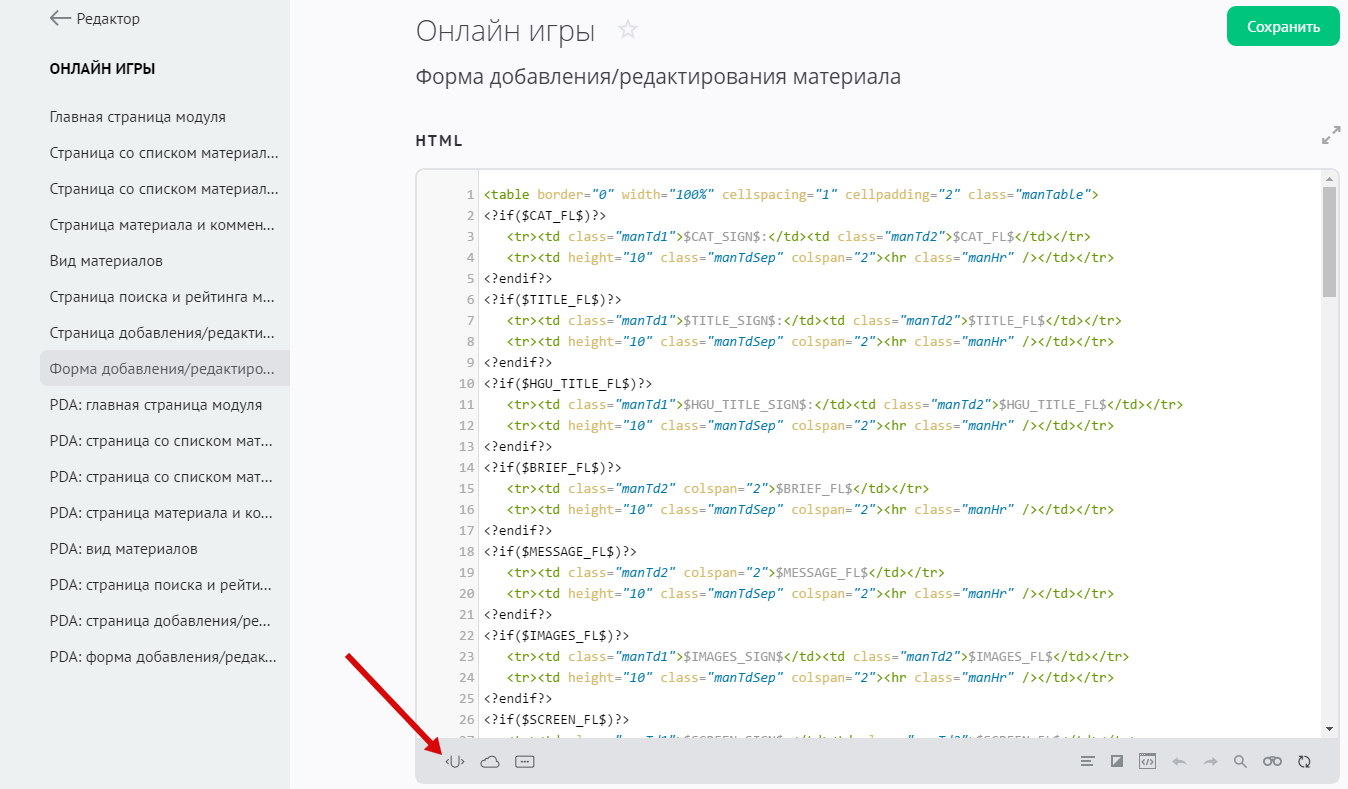This screenshot has width=1348, height=789.
Task: Toggle the editor contrast theme icon
Action: coord(1117,762)
